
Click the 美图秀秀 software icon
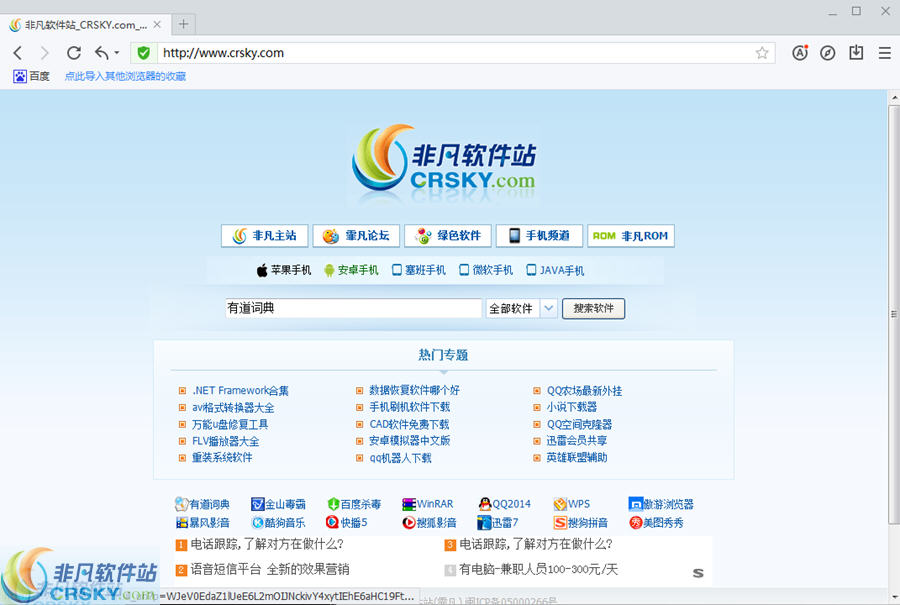pos(635,523)
